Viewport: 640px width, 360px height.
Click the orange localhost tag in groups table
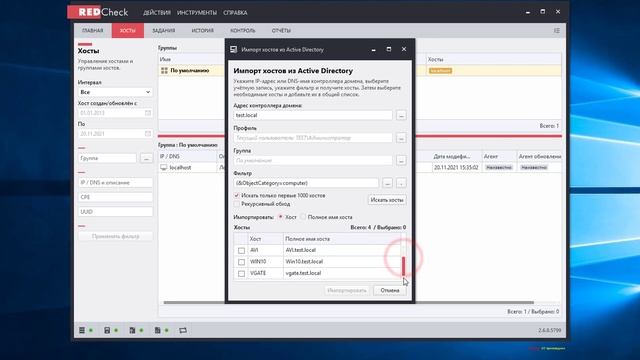(x=440, y=71)
